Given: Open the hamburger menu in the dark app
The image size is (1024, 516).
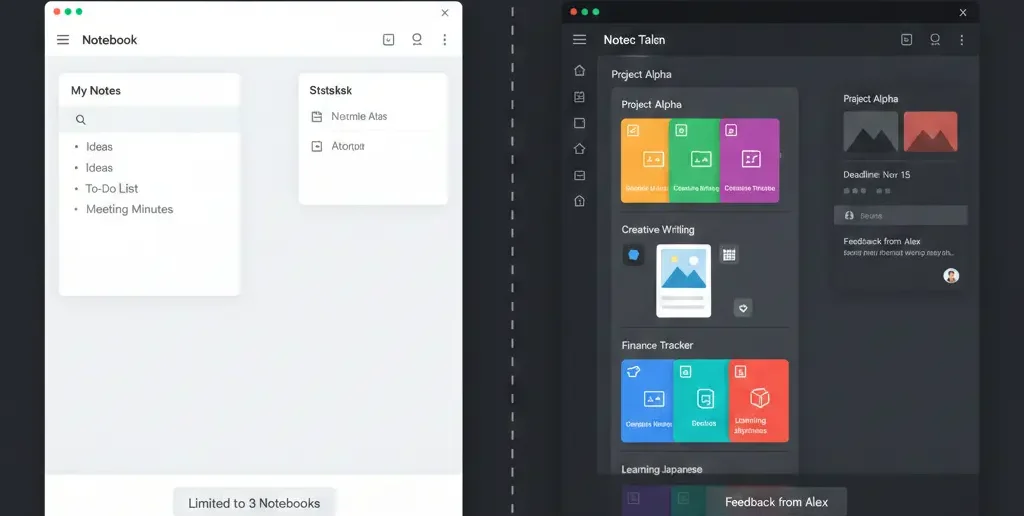Looking at the screenshot, I should pyautogui.click(x=579, y=40).
